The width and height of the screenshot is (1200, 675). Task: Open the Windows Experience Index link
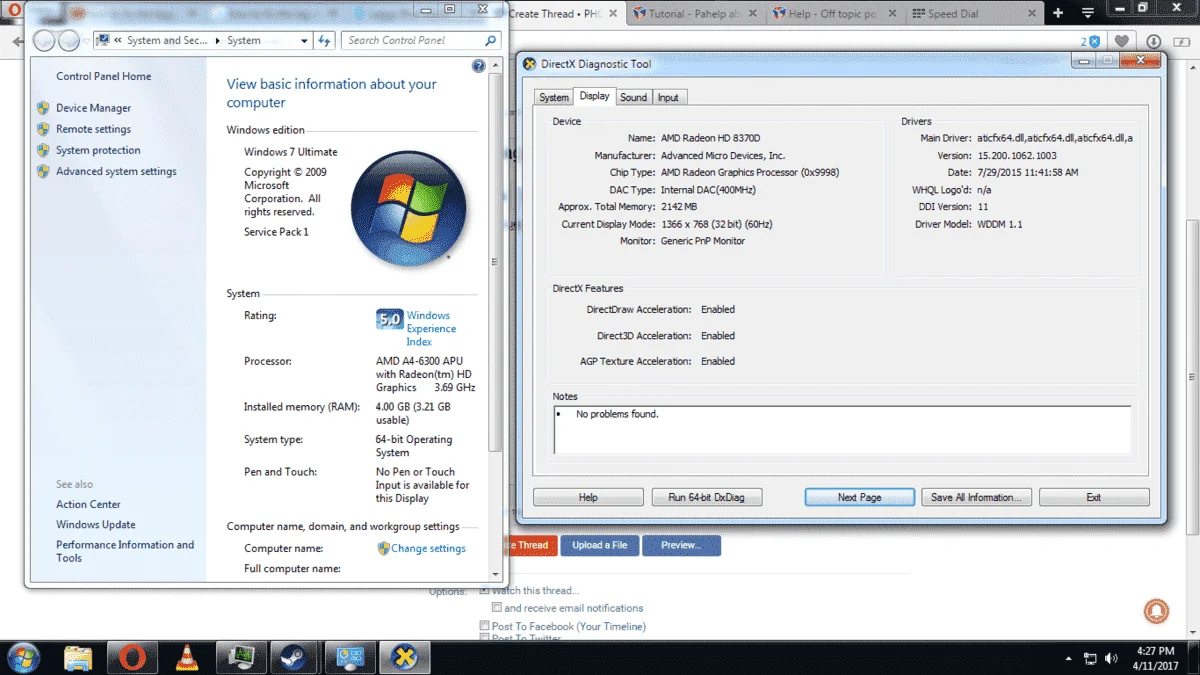(x=431, y=328)
